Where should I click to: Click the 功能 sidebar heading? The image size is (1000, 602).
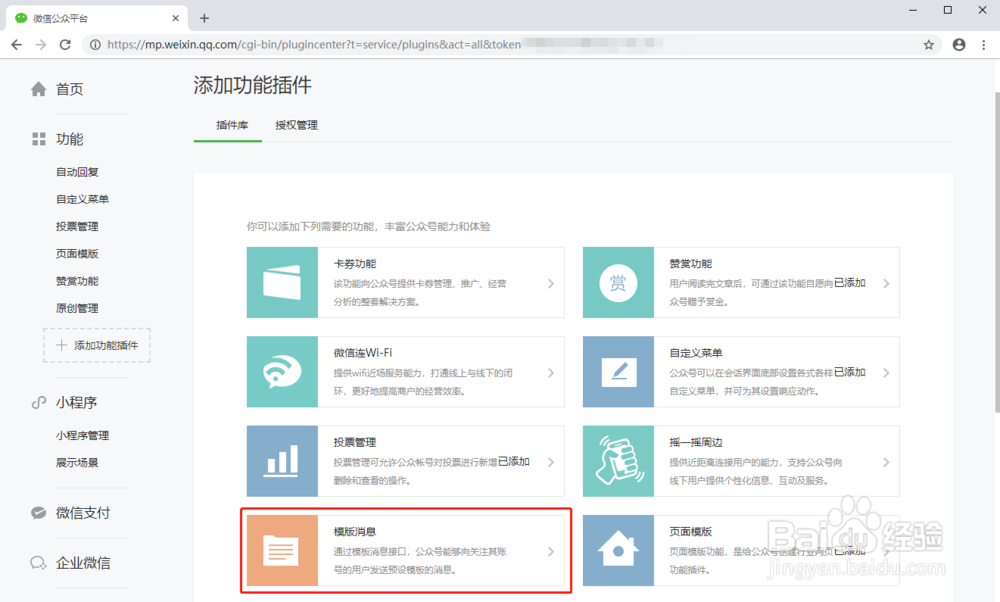pos(70,139)
